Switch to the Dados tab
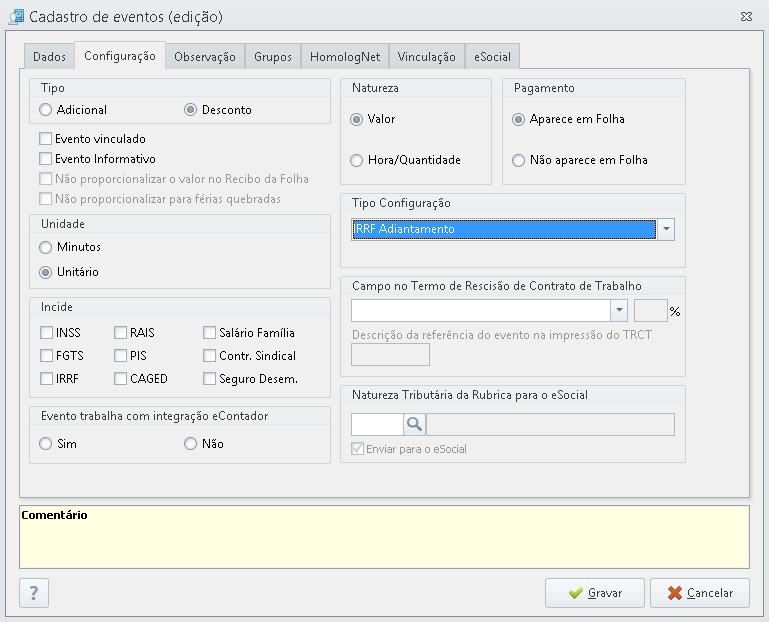770x622 pixels. tap(49, 57)
